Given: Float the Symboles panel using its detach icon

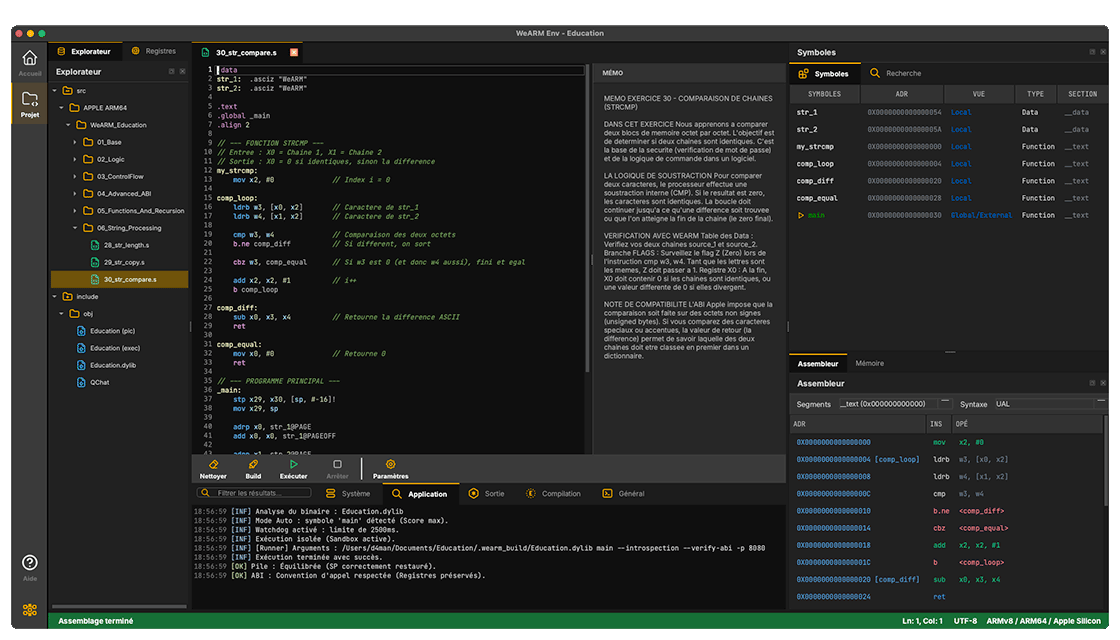Looking at the screenshot, I should click(1091, 52).
